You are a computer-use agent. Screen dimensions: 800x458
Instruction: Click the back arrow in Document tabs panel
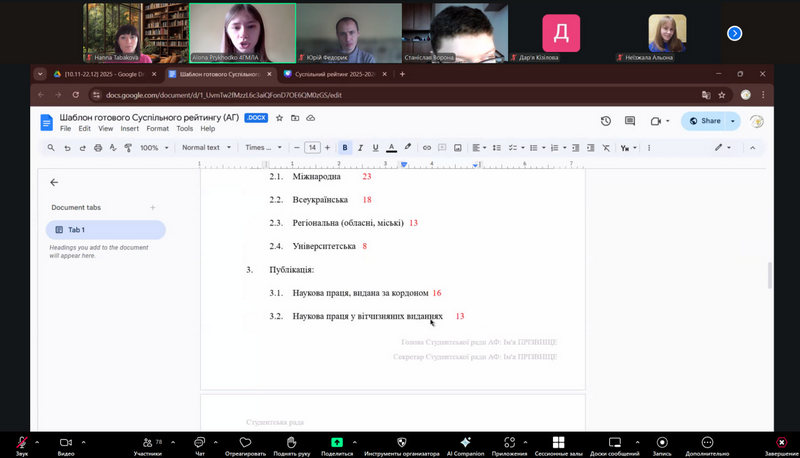point(54,182)
